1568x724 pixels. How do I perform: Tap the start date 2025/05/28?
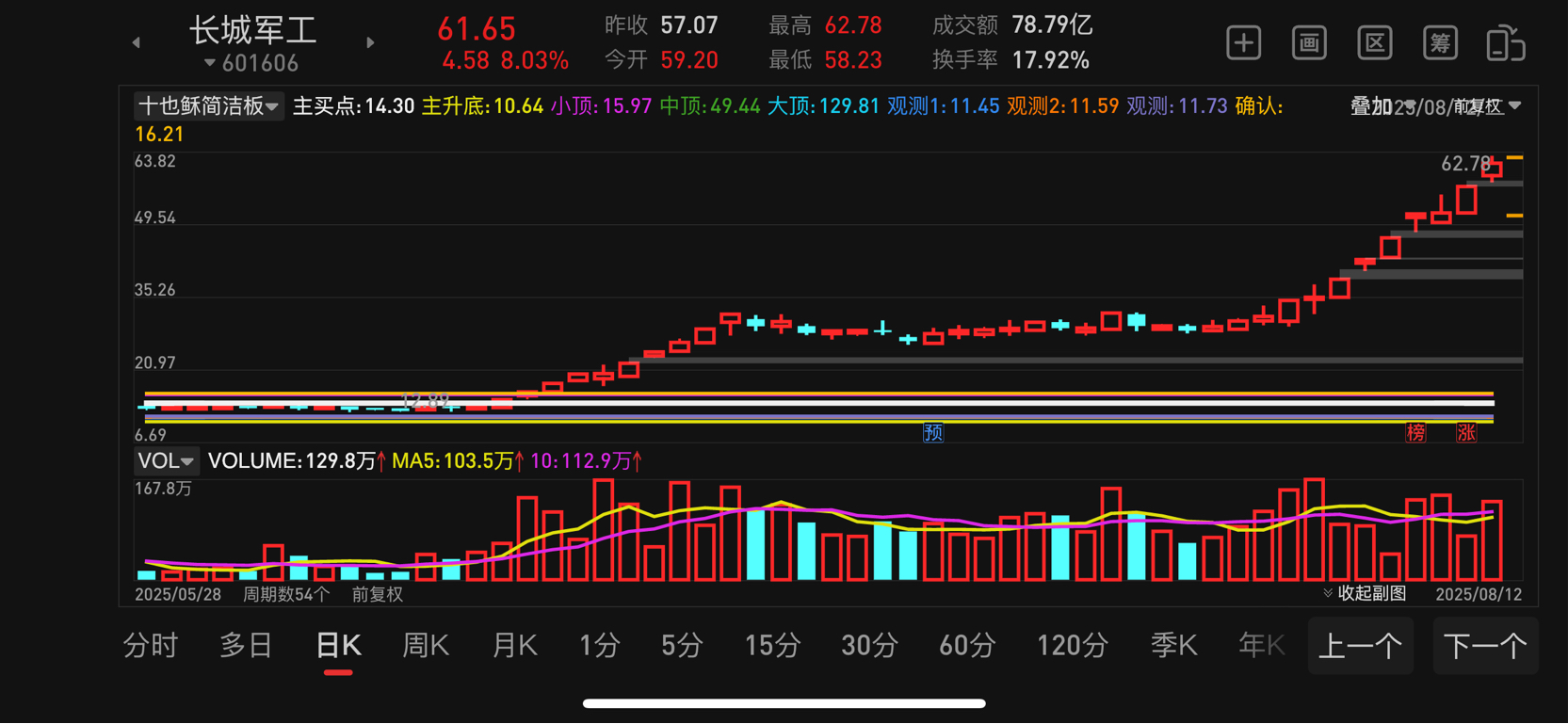(178, 594)
